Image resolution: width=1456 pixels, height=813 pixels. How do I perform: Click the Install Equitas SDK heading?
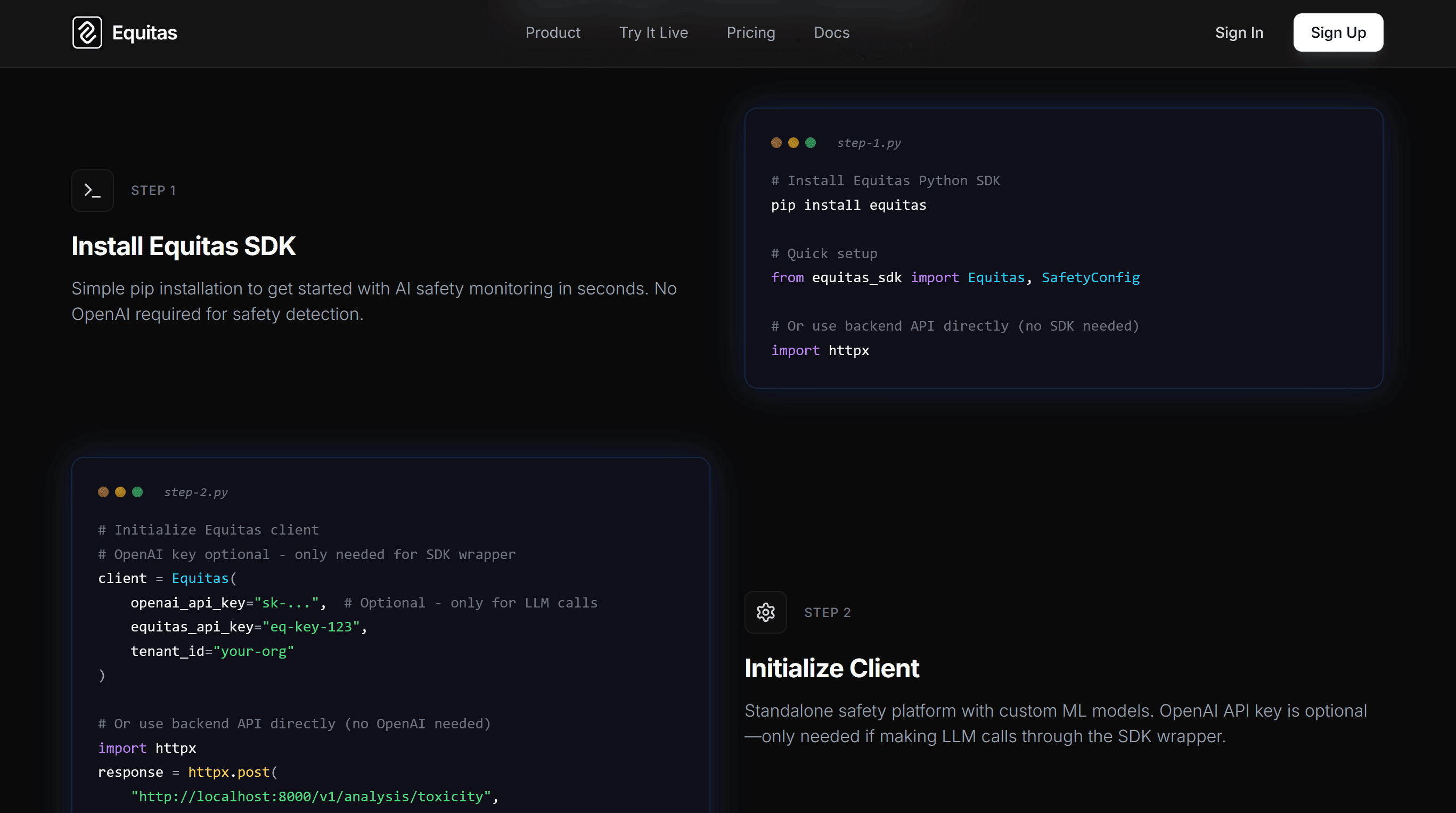click(183, 247)
